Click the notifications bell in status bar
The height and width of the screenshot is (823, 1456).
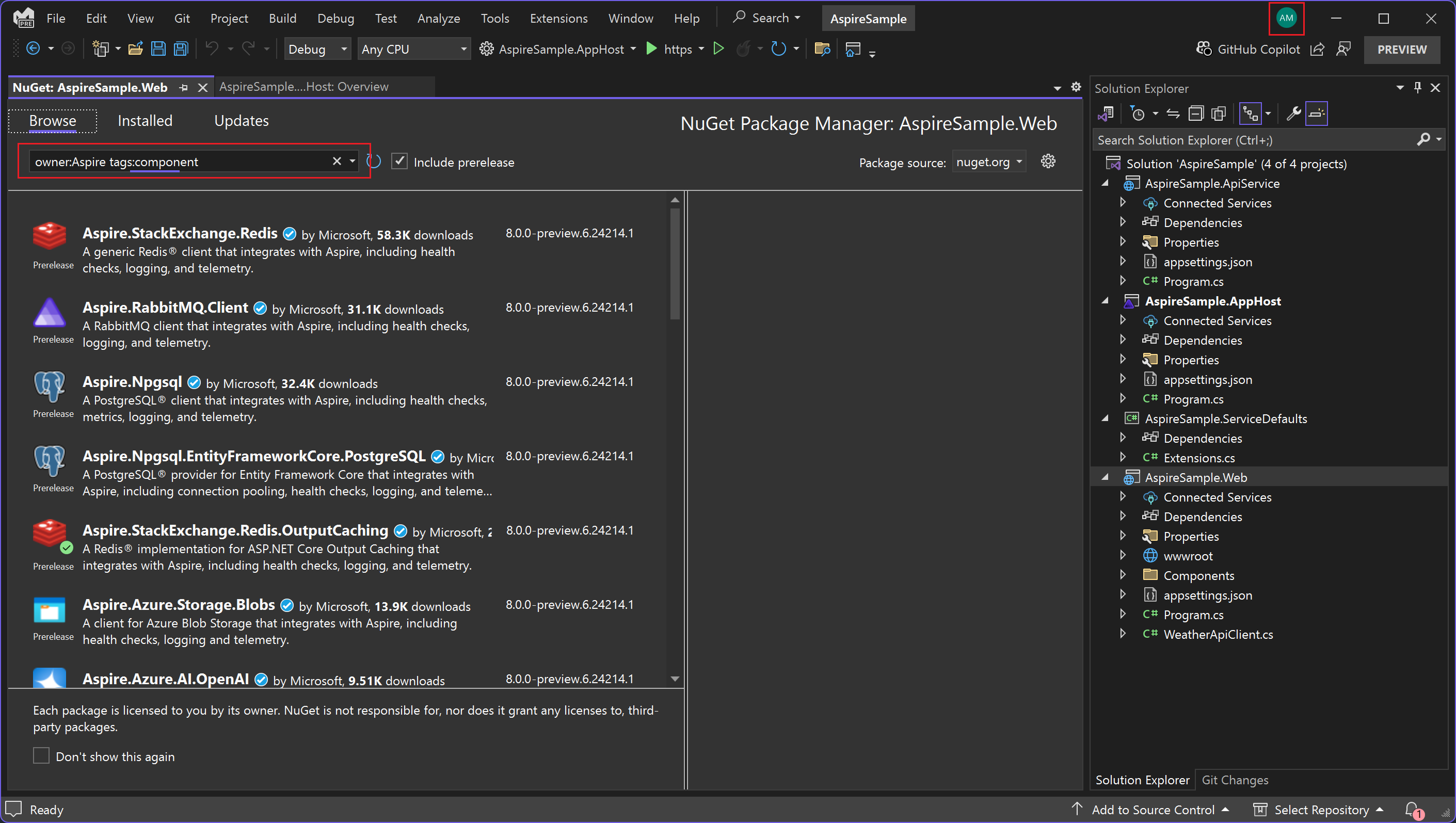click(x=1413, y=810)
